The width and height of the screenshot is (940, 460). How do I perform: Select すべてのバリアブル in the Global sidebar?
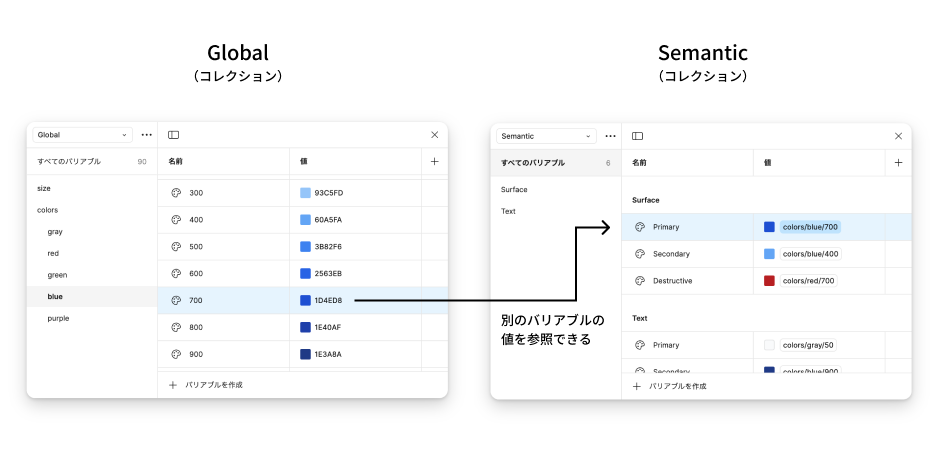coord(71,161)
